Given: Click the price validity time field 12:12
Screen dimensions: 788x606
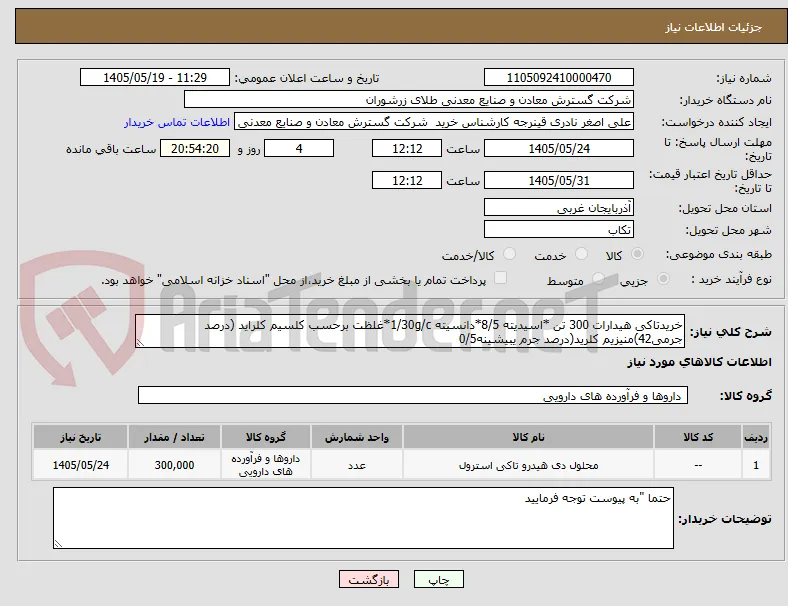Looking at the screenshot, I should (x=407, y=180).
